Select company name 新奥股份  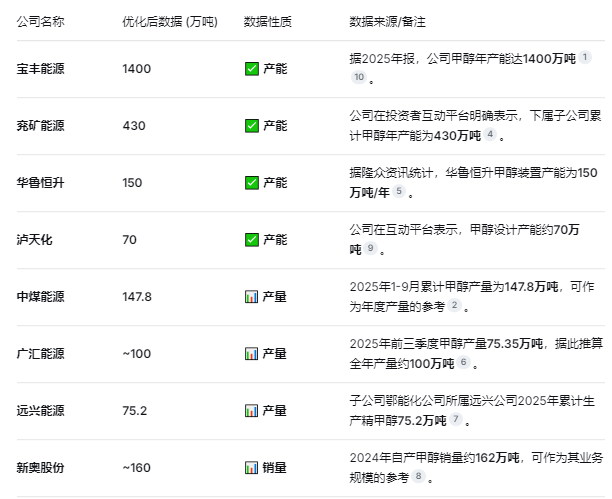40,468
